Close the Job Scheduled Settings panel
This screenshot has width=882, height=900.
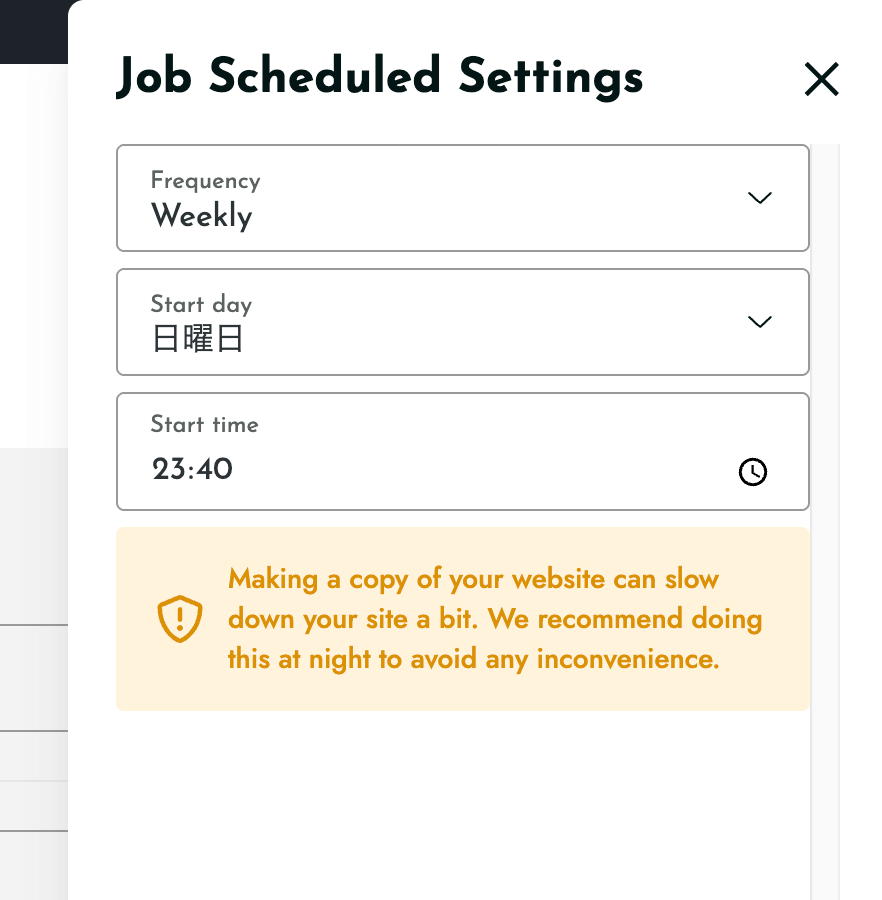coord(822,79)
